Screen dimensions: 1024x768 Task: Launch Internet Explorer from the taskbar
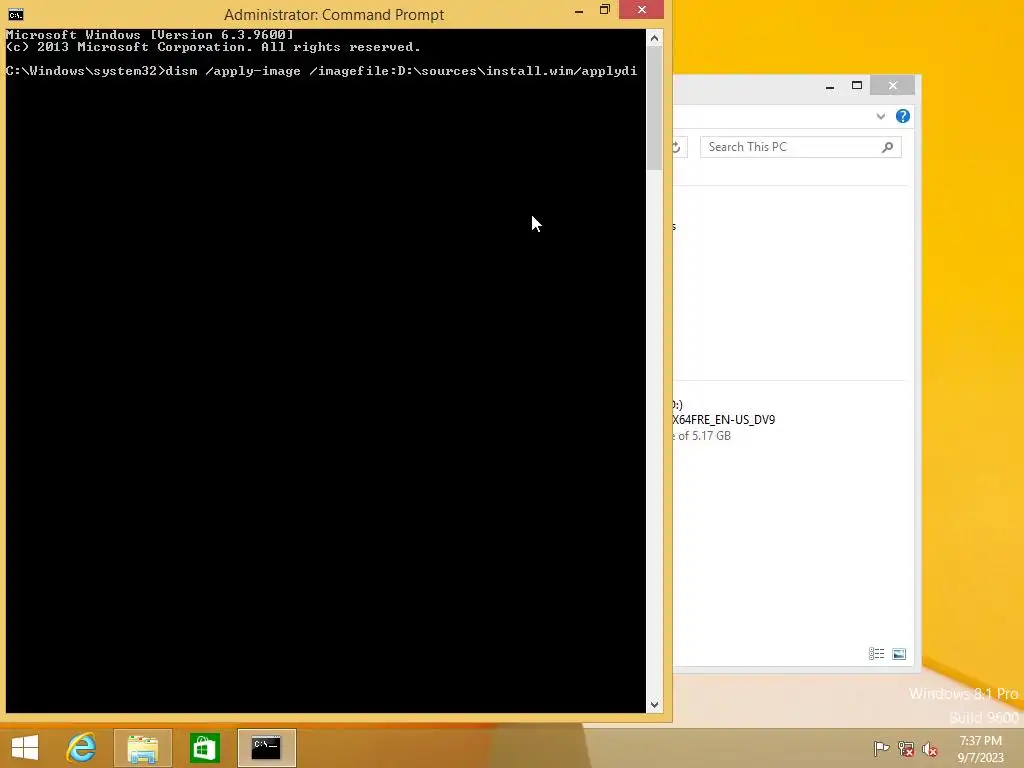pyautogui.click(x=82, y=748)
